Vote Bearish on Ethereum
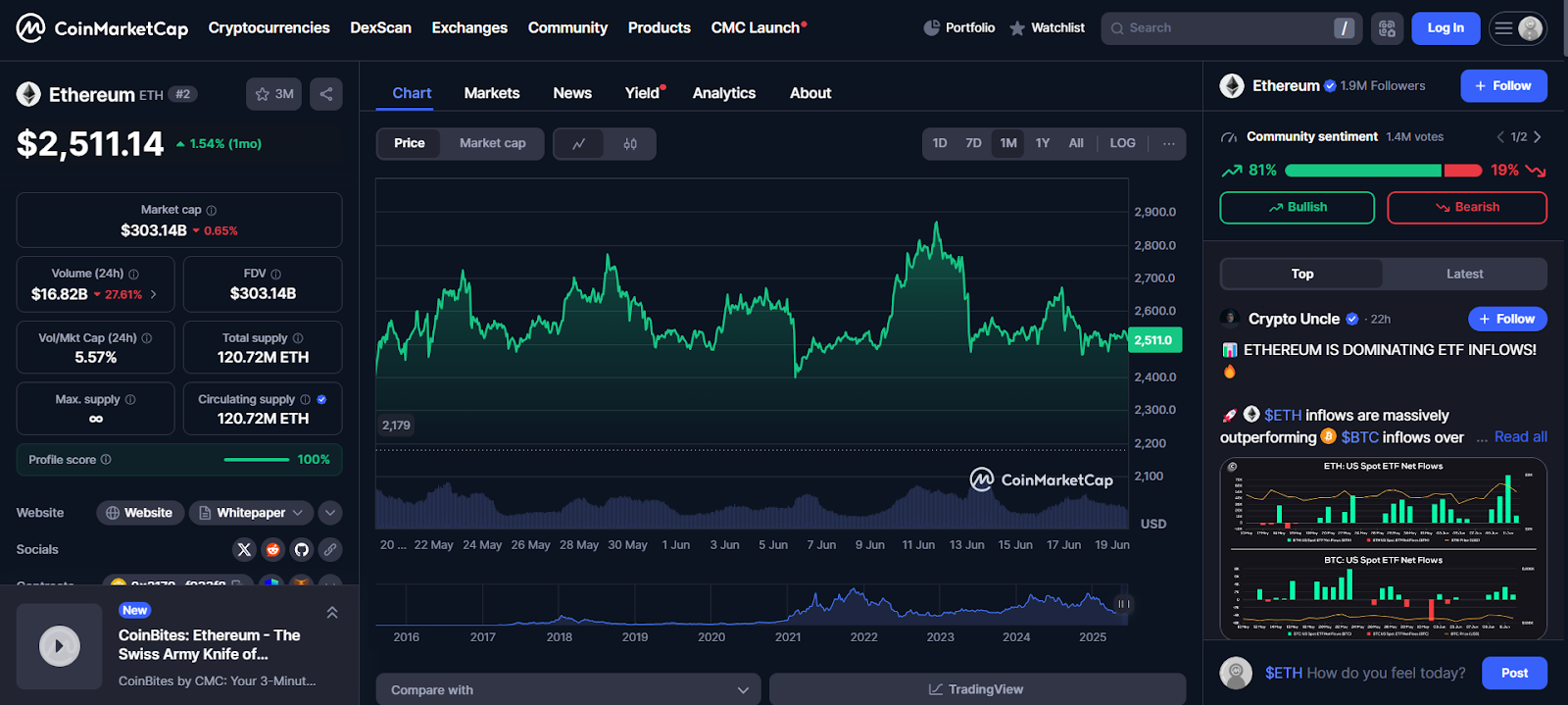The height and width of the screenshot is (705, 1568). tap(1467, 208)
